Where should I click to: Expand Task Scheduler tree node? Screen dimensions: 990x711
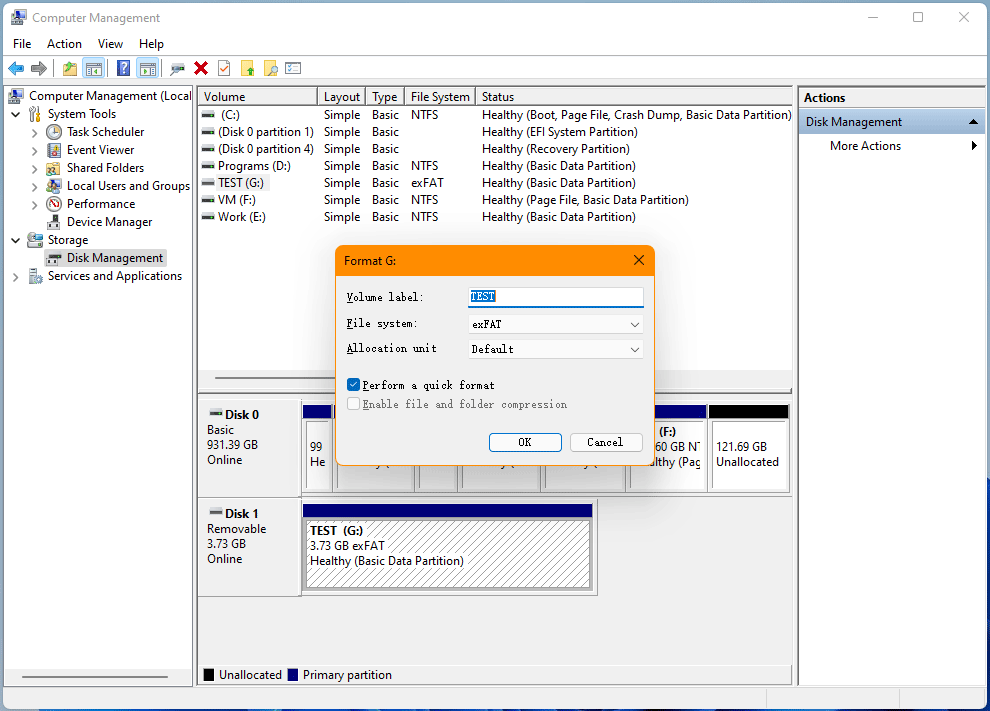tap(35, 133)
